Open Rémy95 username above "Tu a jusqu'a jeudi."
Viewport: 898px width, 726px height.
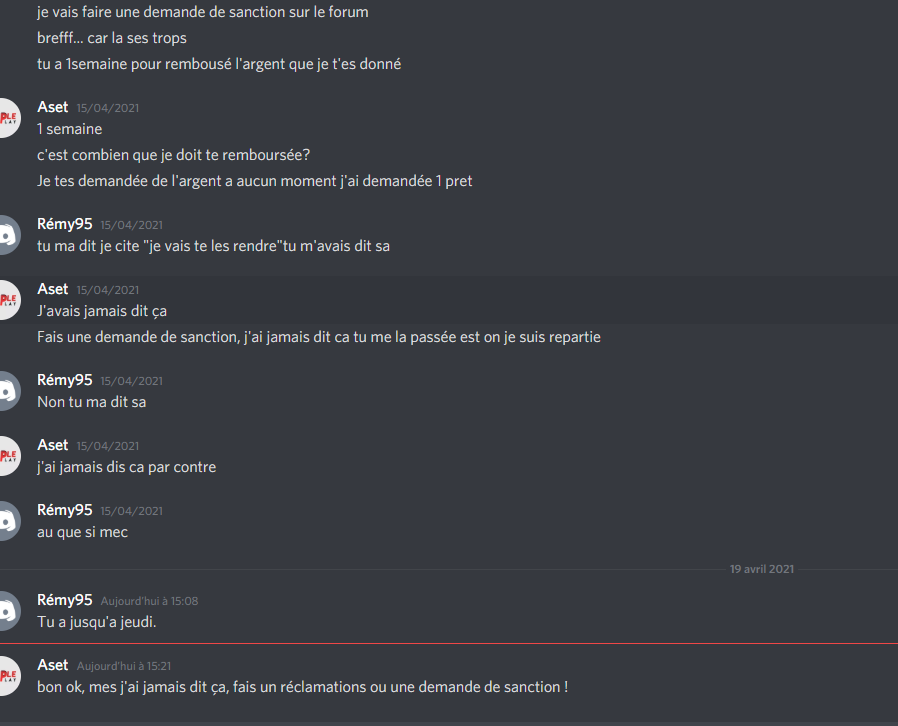65,600
